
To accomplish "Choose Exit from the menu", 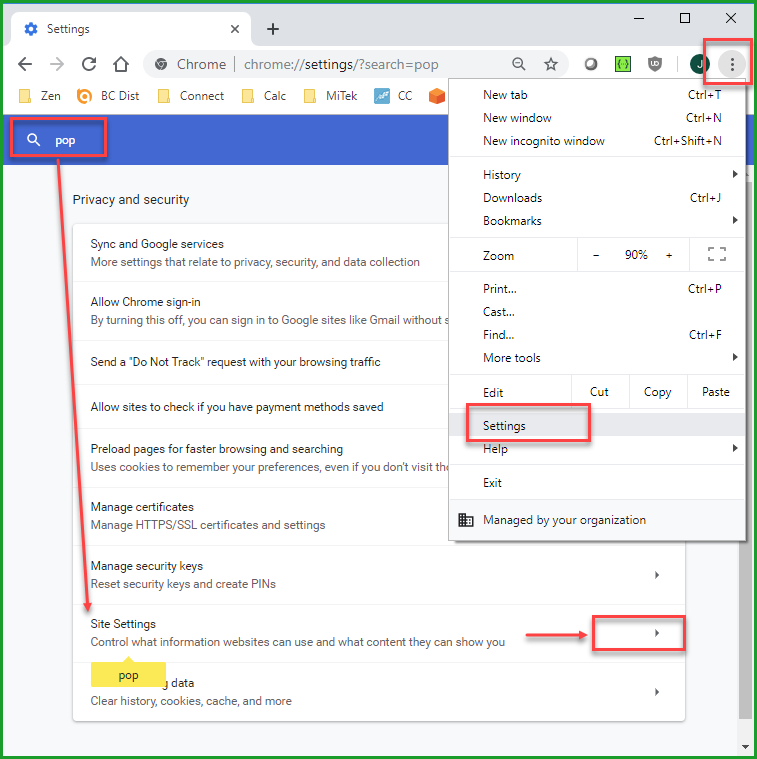I will click(x=597, y=483).
